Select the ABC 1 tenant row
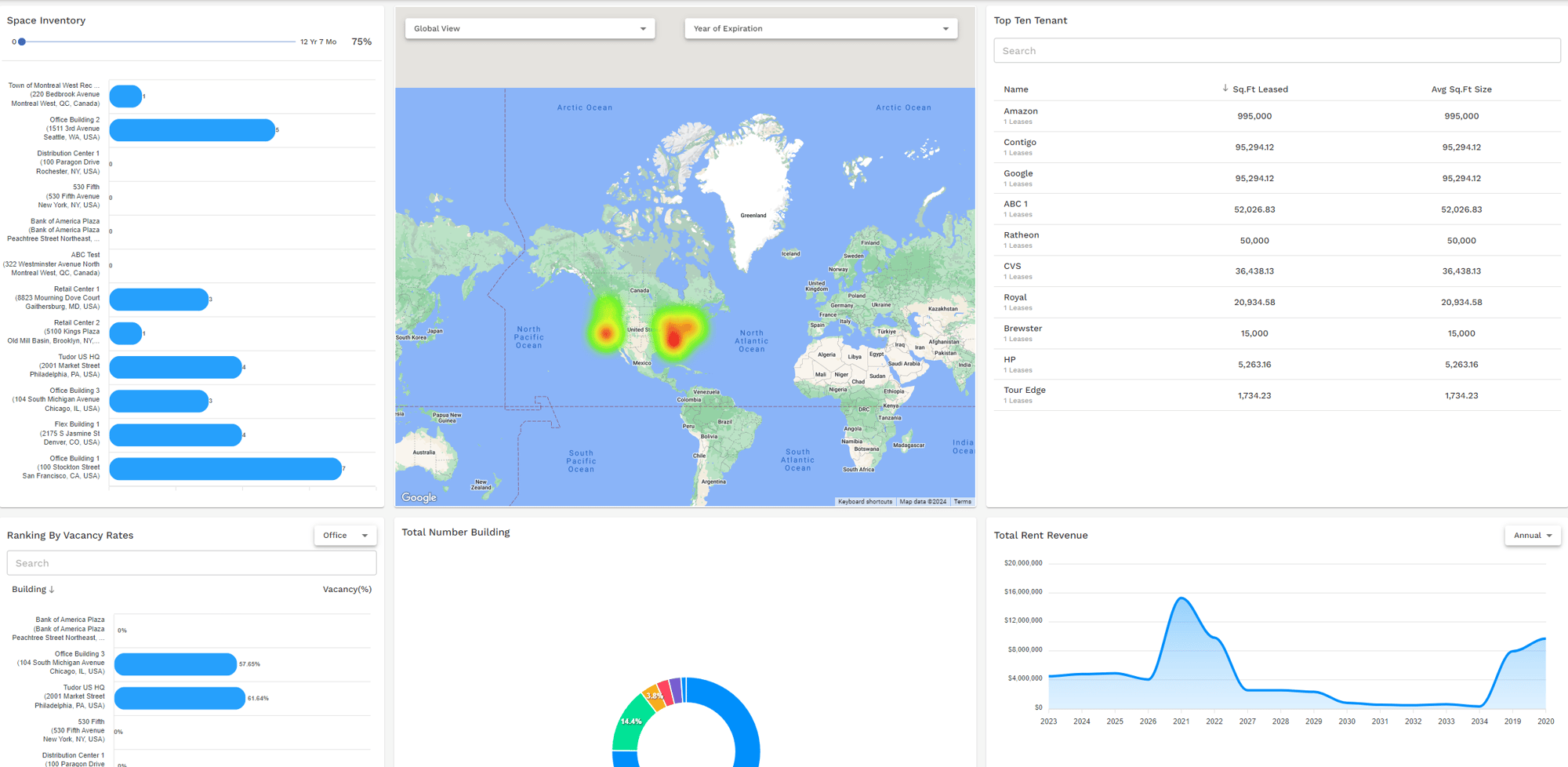 click(x=1277, y=209)
